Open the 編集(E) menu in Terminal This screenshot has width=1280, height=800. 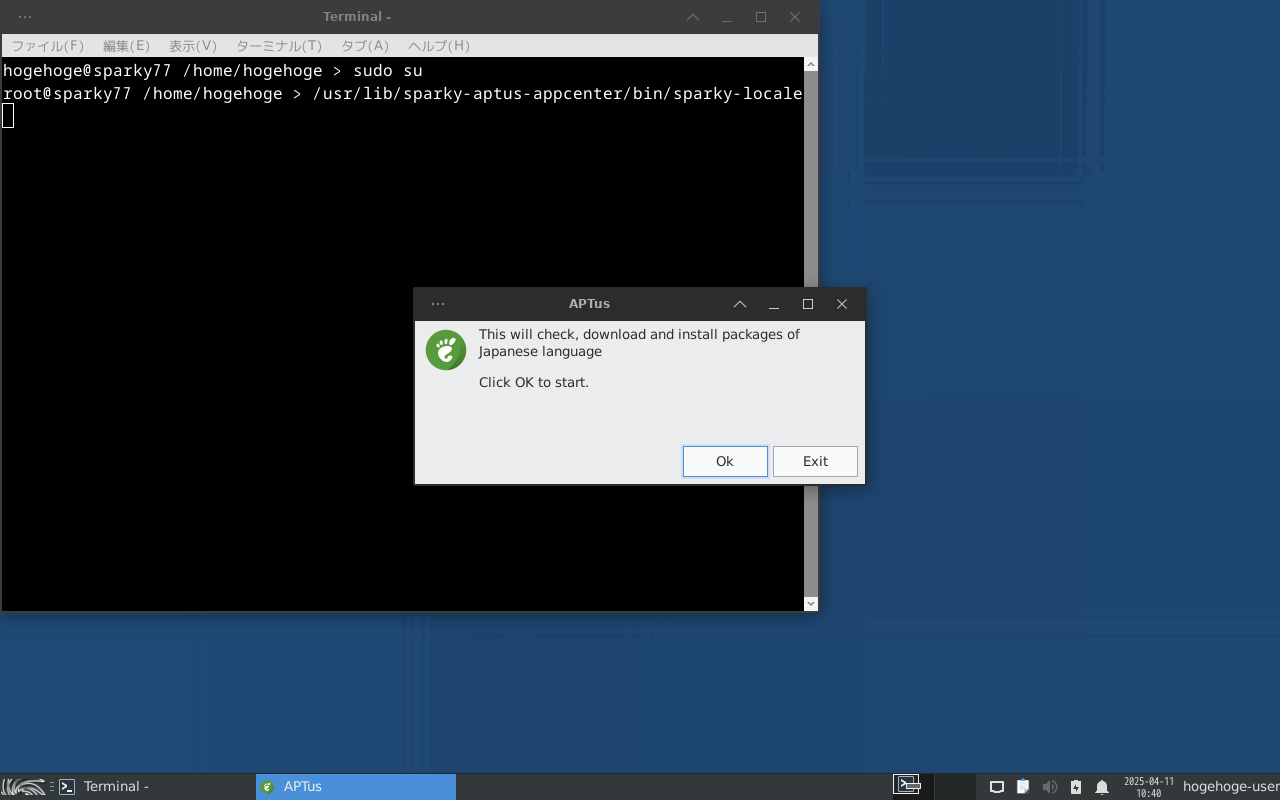[126, 46]
